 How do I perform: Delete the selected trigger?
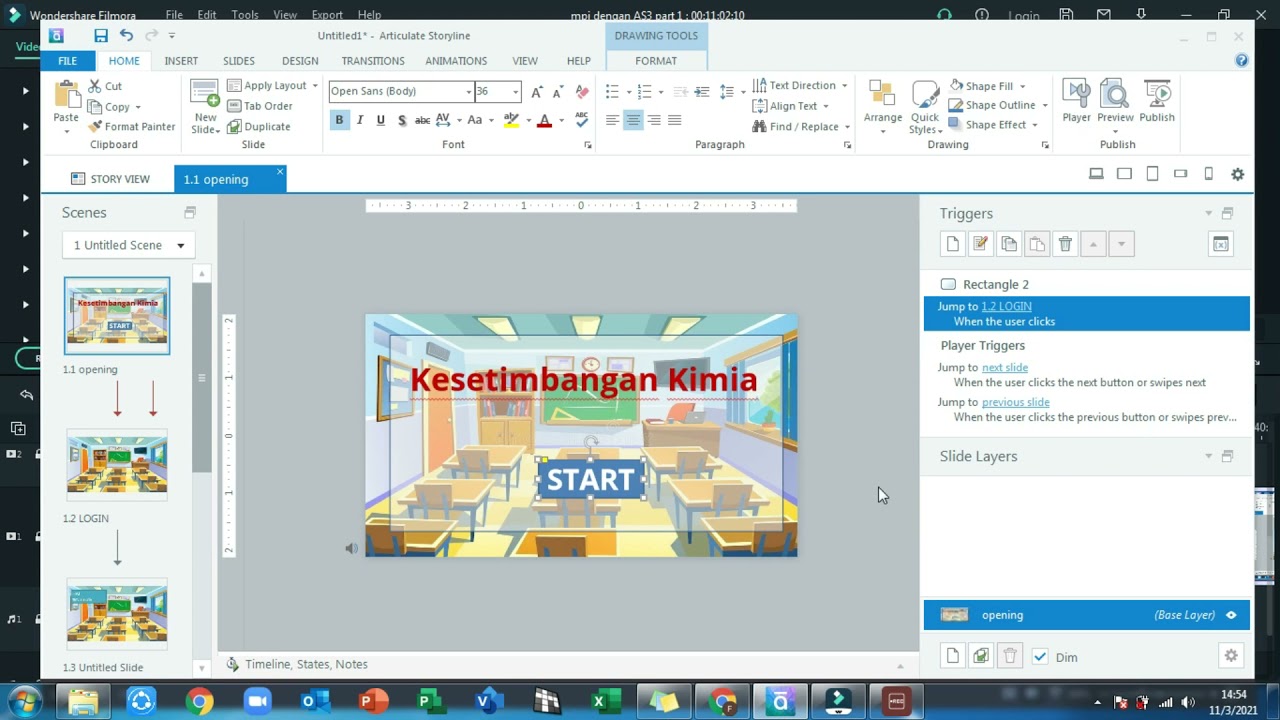coord(1065,244)
